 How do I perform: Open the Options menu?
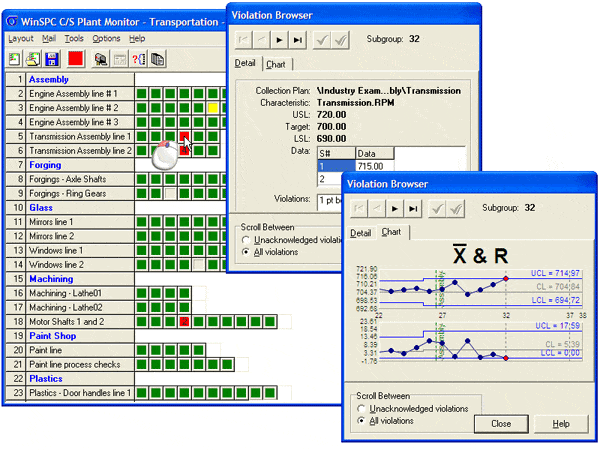(106, 38)
